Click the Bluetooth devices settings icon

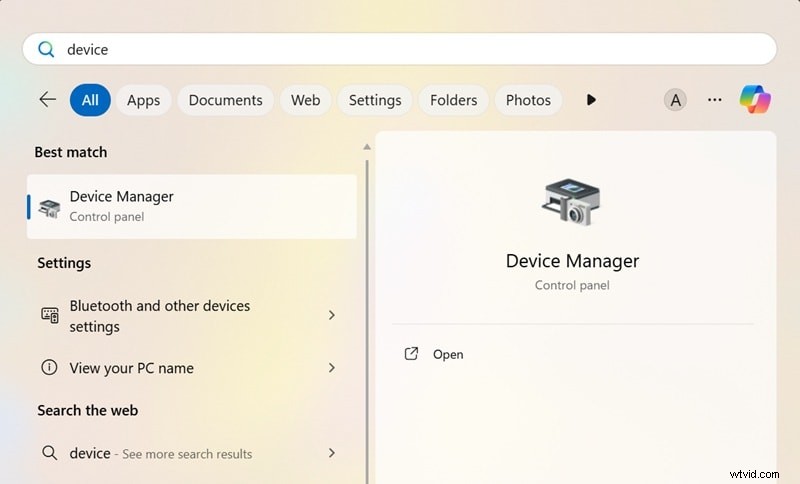point(49,315)
